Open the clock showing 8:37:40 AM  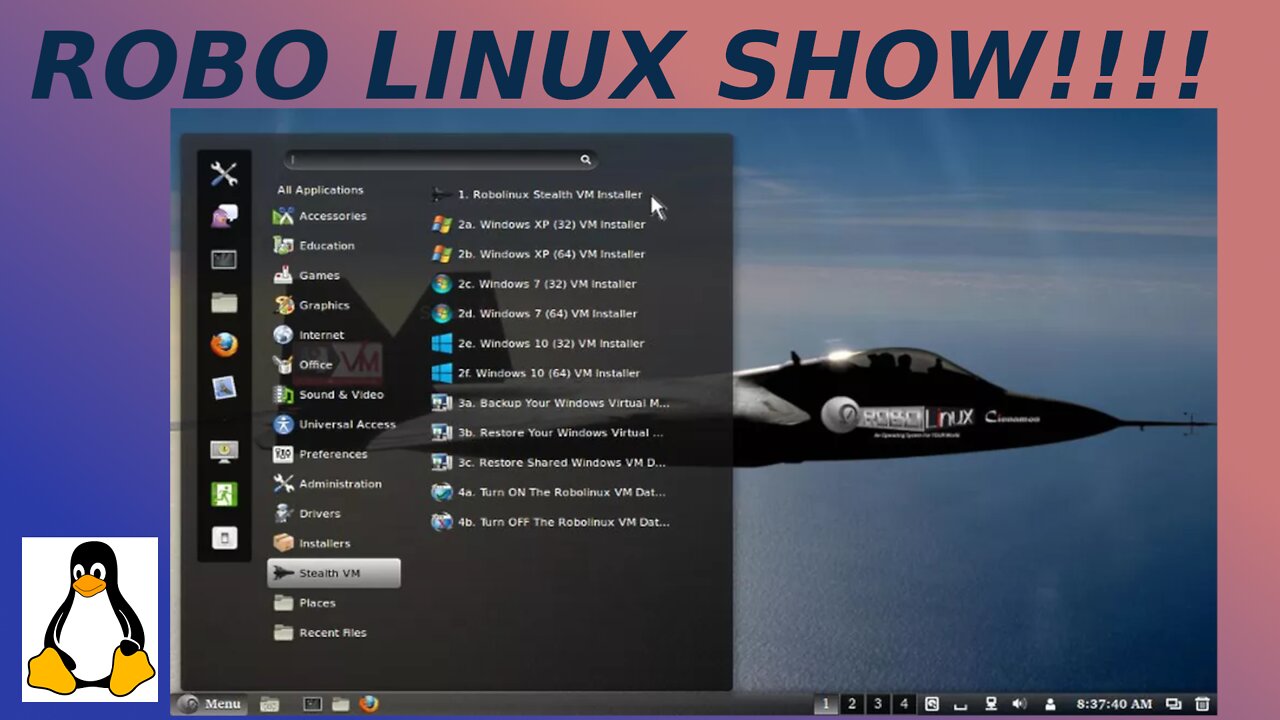pyautogui.click(x=1114, y=704)
